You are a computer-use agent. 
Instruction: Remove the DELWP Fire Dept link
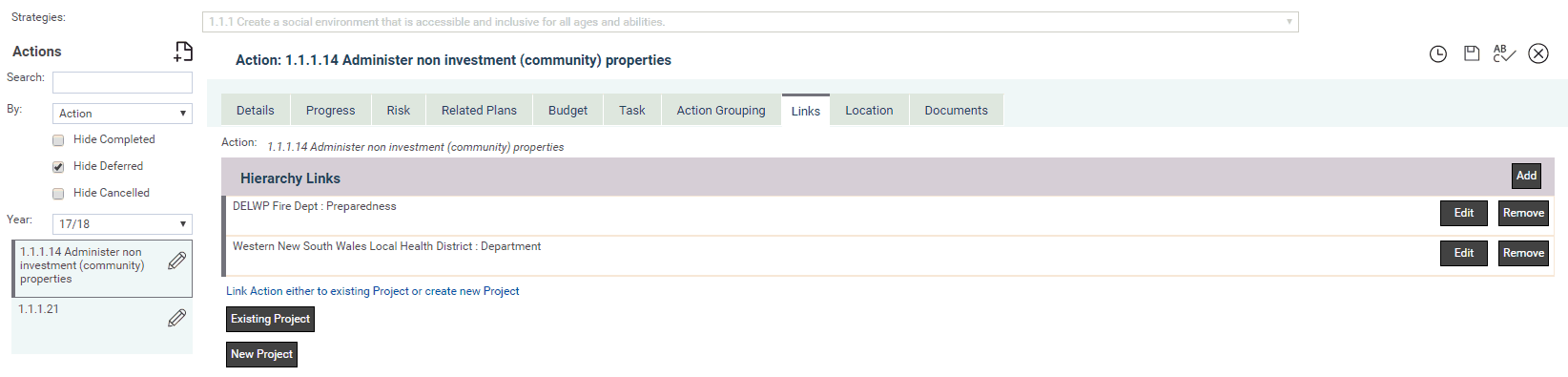(x=1523, y=213)
